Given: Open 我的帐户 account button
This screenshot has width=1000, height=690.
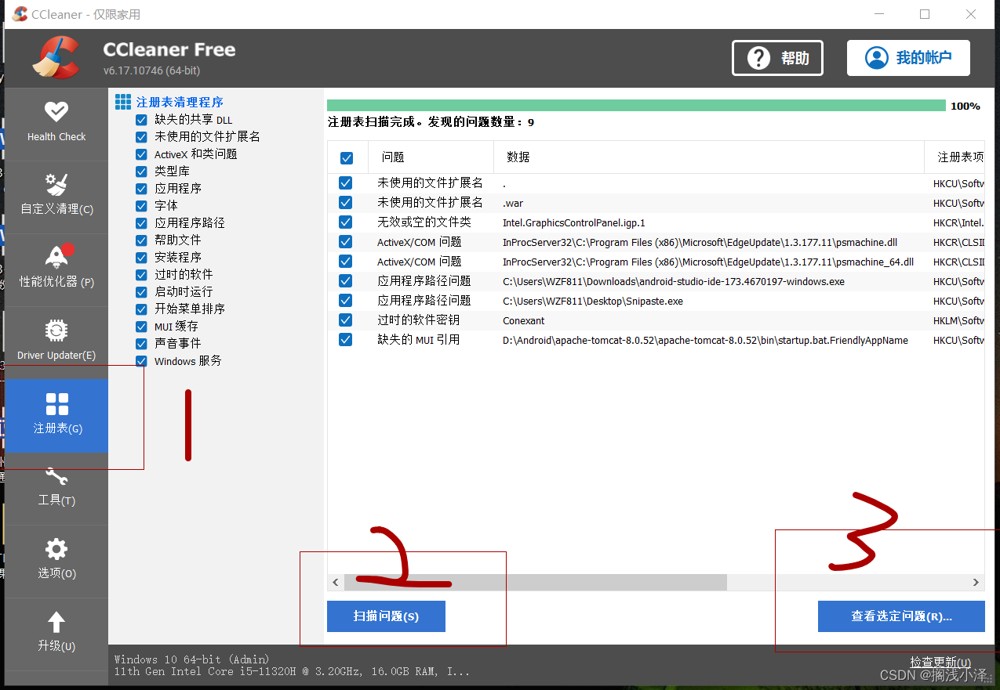Looking at the screenshot, I should coord(908,58).
